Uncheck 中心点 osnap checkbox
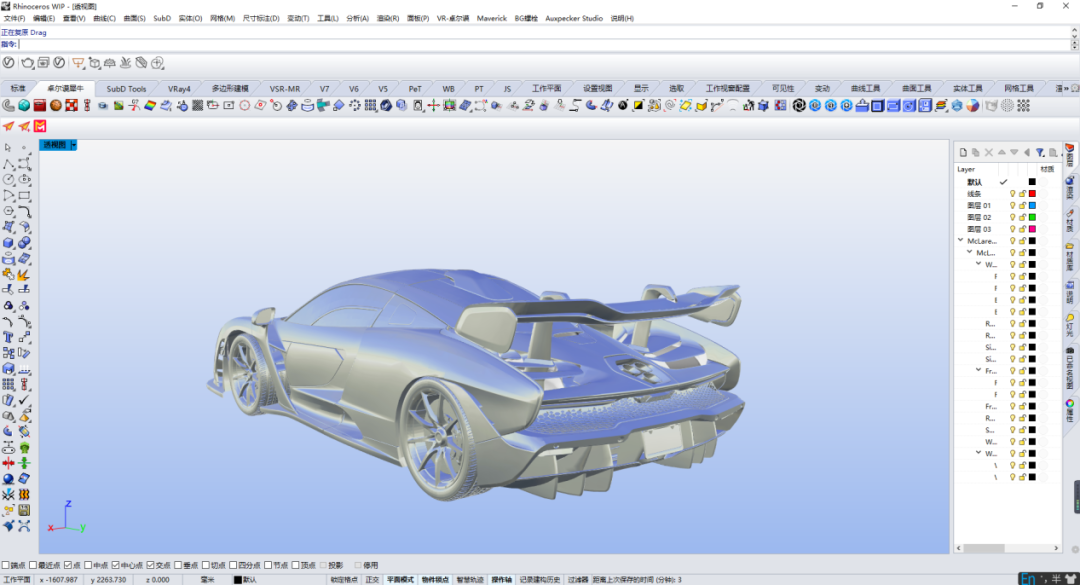This screenshot has height=585, width=1080. tap(115, 565)
